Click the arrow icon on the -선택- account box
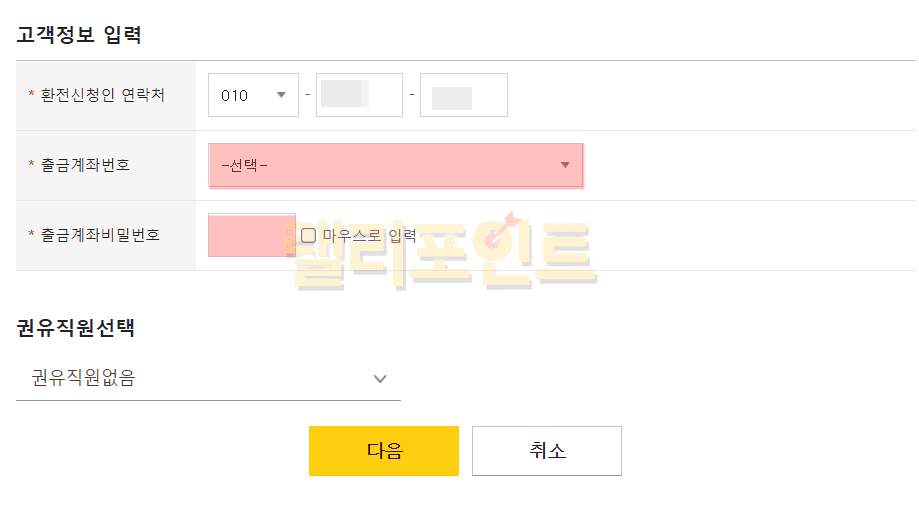Screen dimensions: 919x510 point(565,165)
